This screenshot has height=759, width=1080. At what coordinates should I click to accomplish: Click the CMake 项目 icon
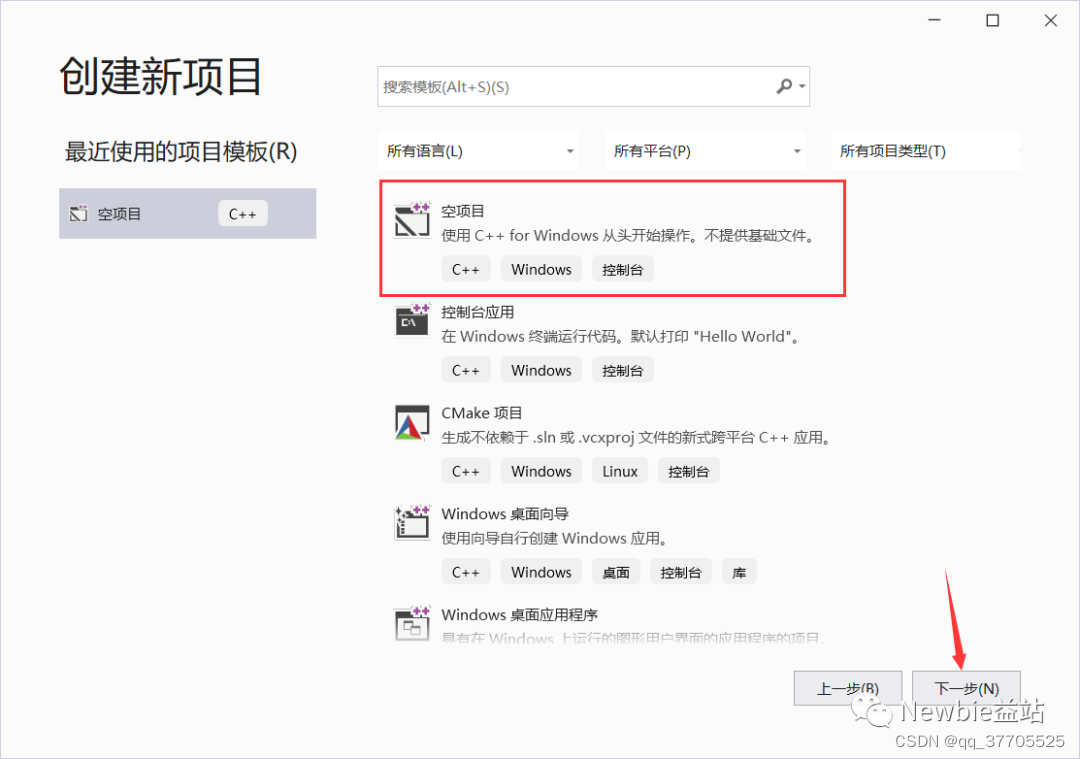412,423
